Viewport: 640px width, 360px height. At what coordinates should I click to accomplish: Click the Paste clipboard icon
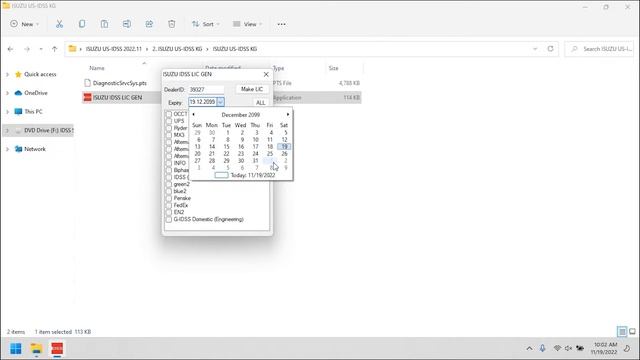point(104,24)
